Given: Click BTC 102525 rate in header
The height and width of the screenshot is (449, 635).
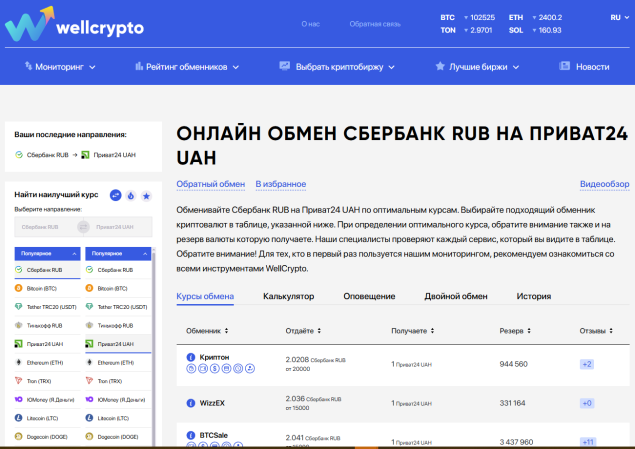Looking at the screenshot, I should (x=467, y=17).
